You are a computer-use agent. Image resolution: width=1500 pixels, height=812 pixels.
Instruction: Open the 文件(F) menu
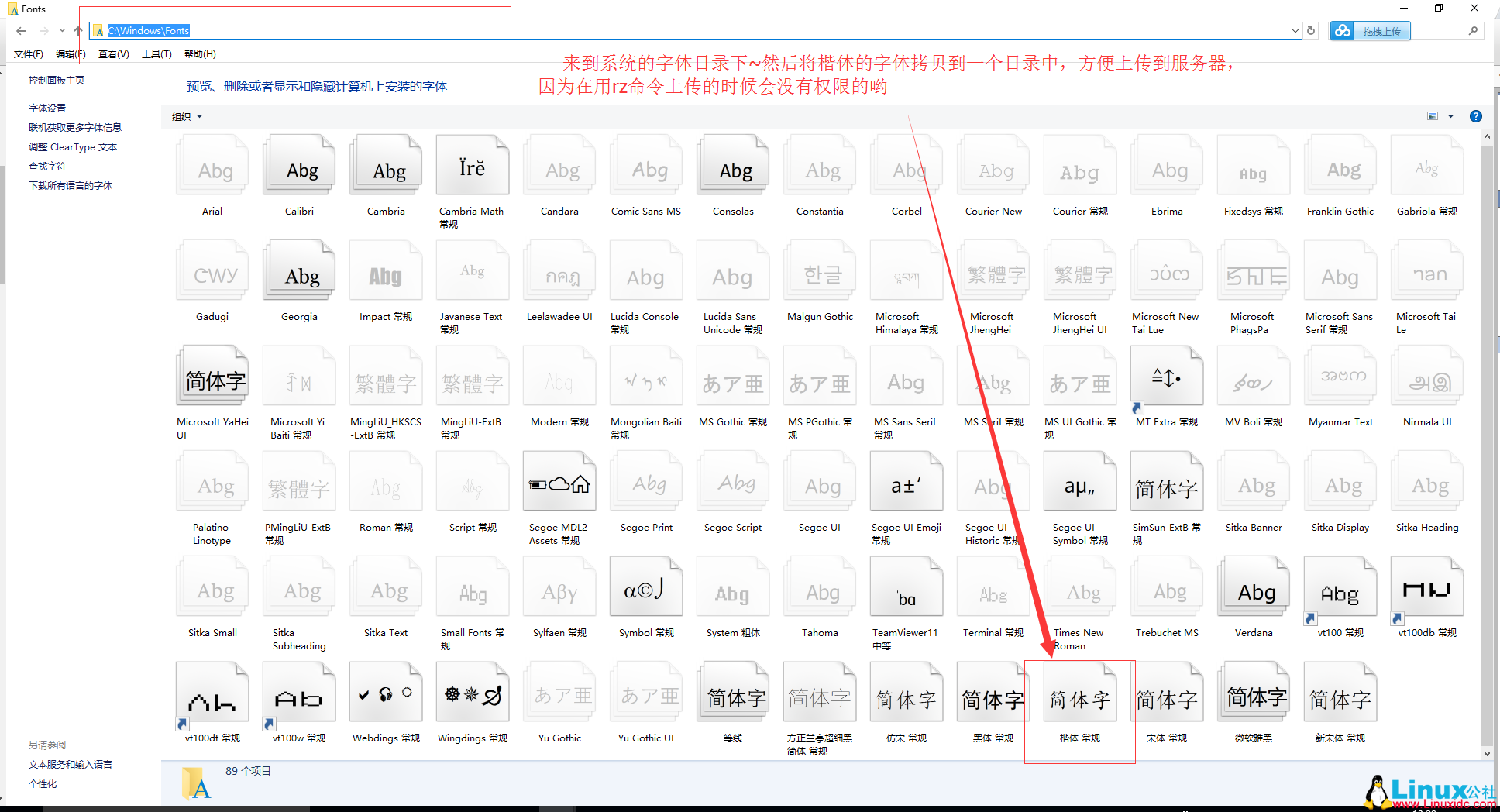[29, 54]
